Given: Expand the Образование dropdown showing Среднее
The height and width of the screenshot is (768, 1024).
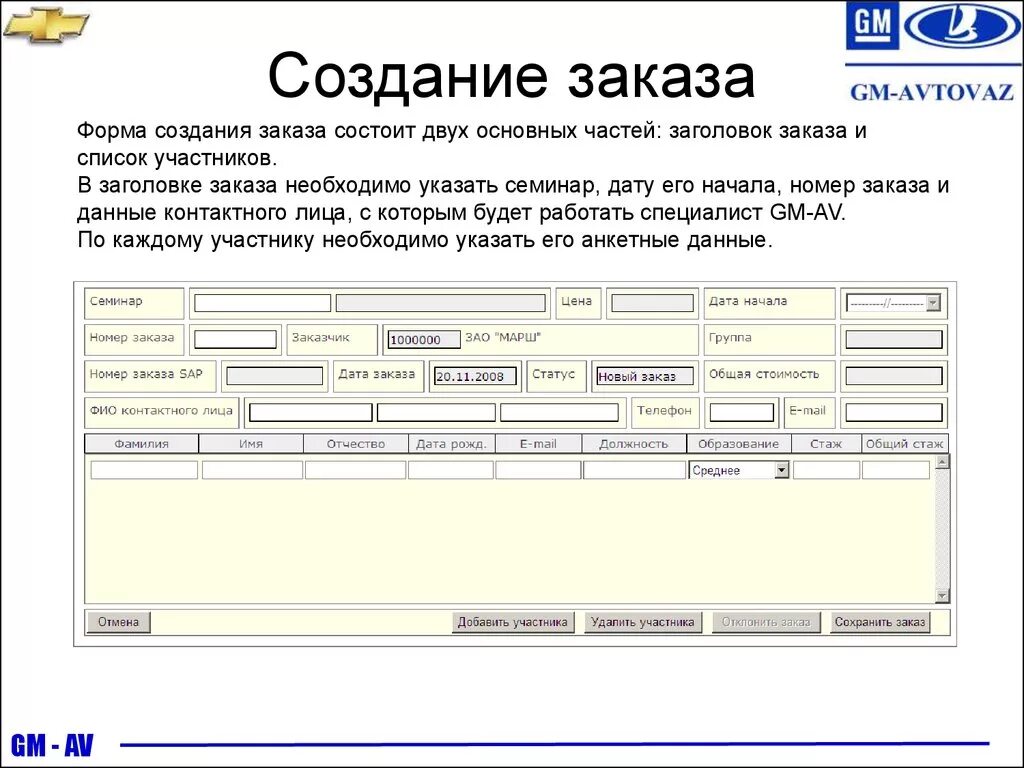Looking at the screenshot, I should (782, 470).
